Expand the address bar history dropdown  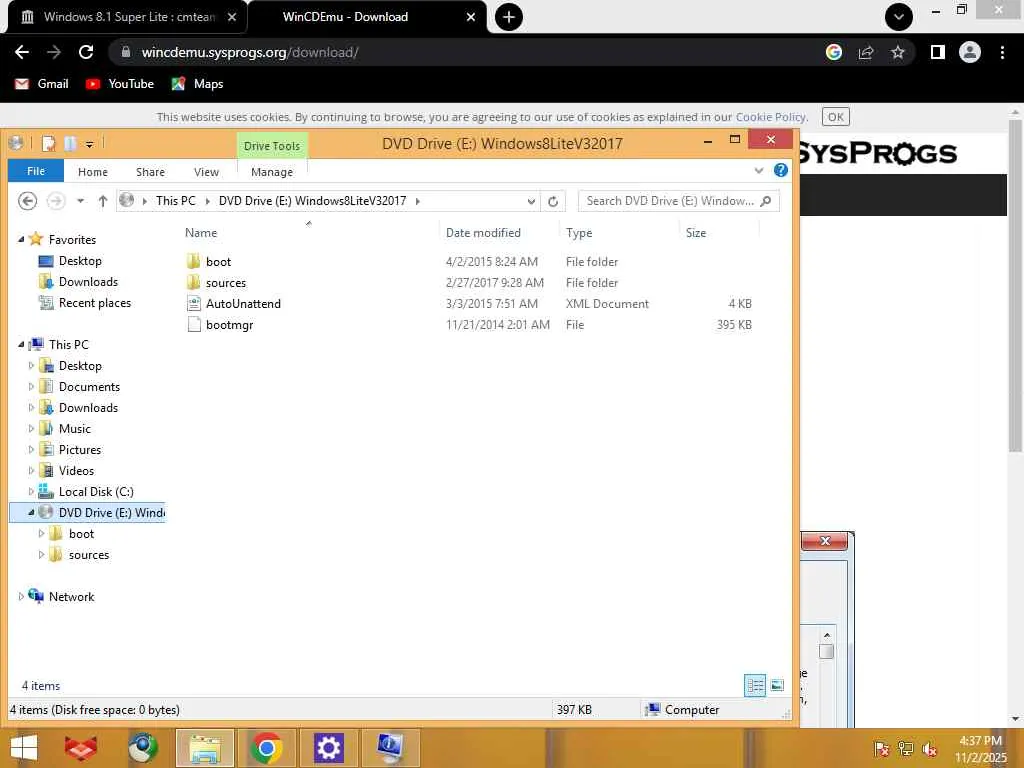tap(531, 201)
